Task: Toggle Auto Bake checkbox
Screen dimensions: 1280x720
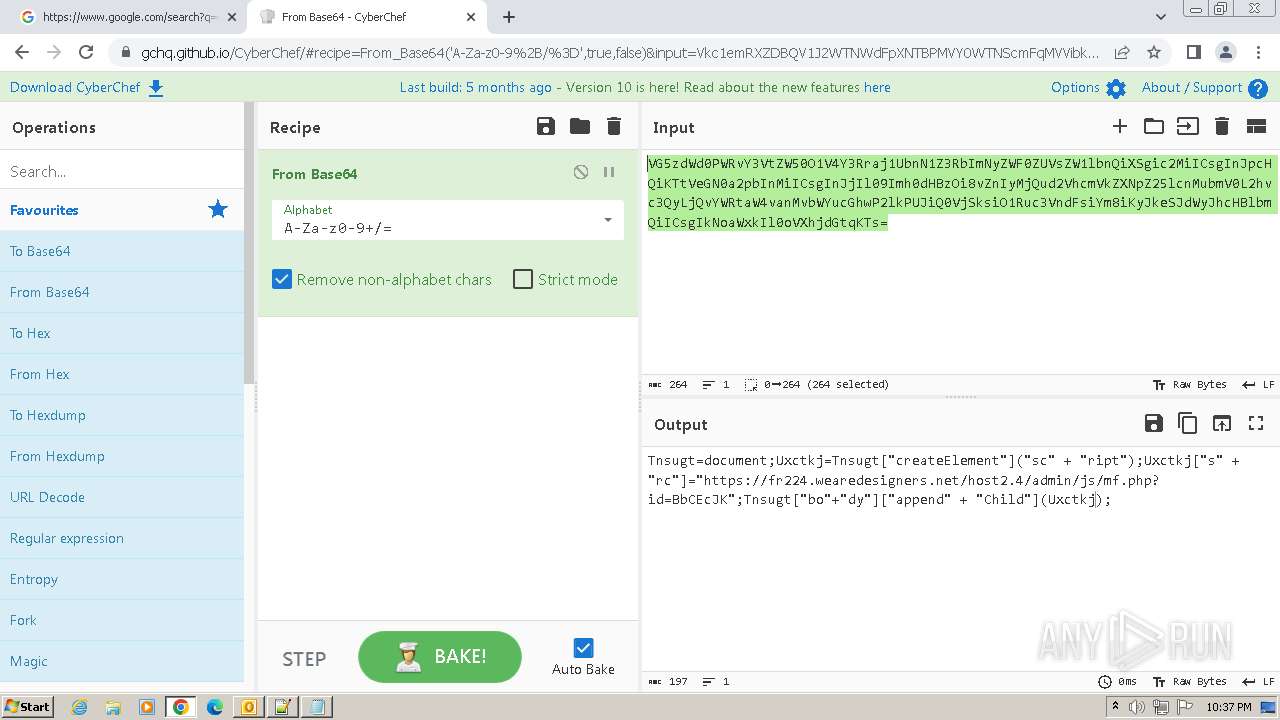Action: [x=583, y=648]
